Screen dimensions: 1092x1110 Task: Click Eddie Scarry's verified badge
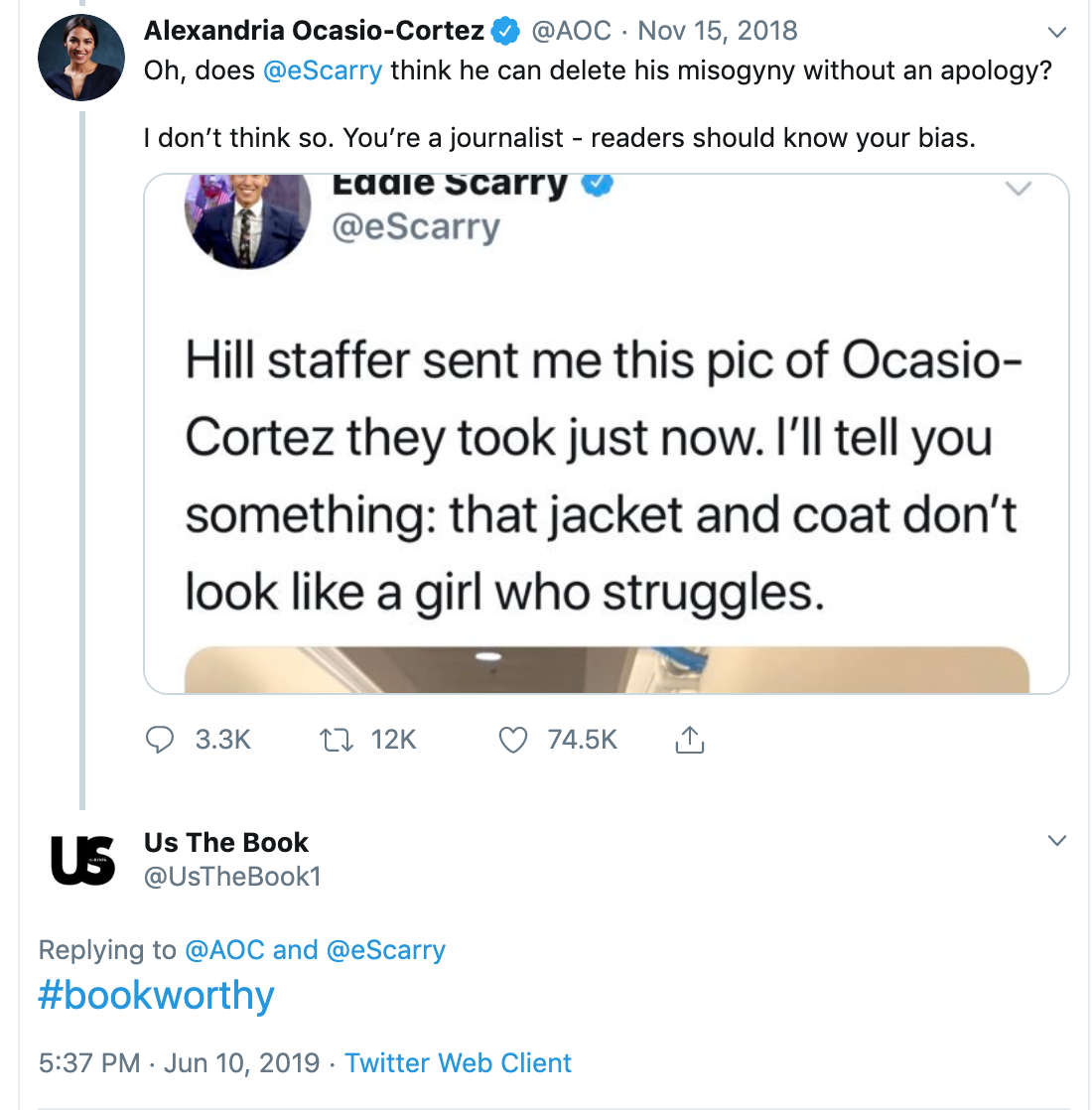click(597, 184)
